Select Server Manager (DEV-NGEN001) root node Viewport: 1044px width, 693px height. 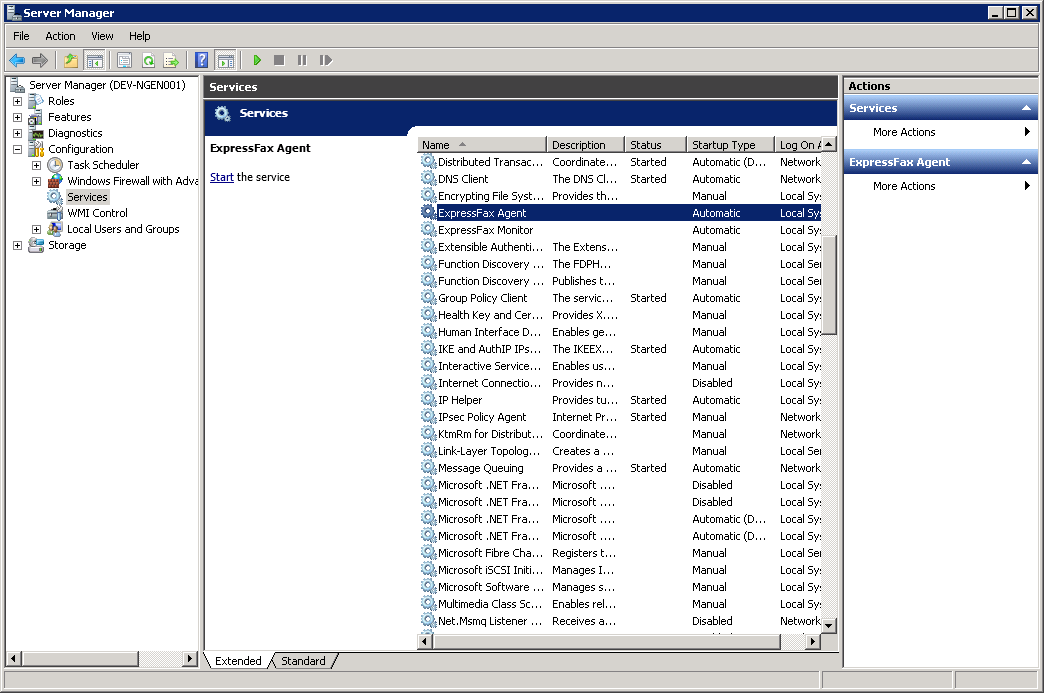click(x=107, y=85)
